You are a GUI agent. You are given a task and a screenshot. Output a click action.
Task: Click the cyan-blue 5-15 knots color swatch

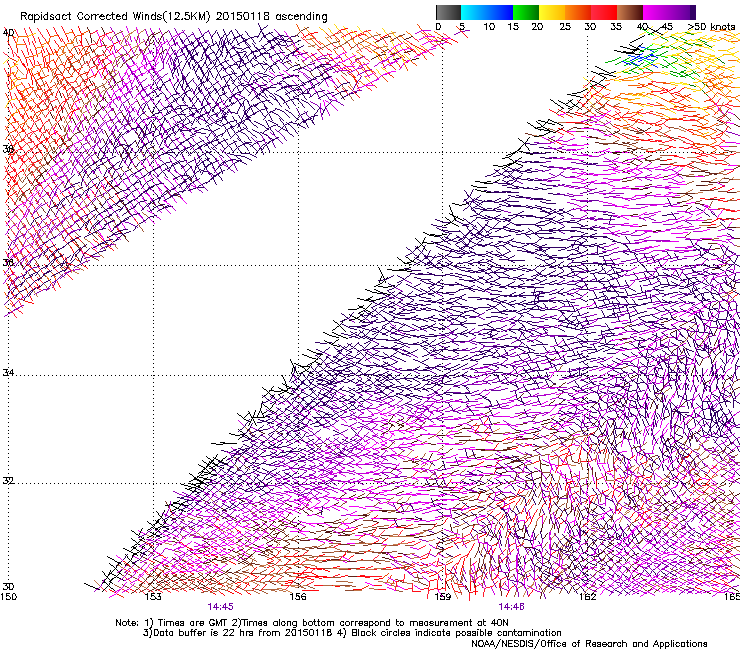pyautogui.click(x=487, y=12)
